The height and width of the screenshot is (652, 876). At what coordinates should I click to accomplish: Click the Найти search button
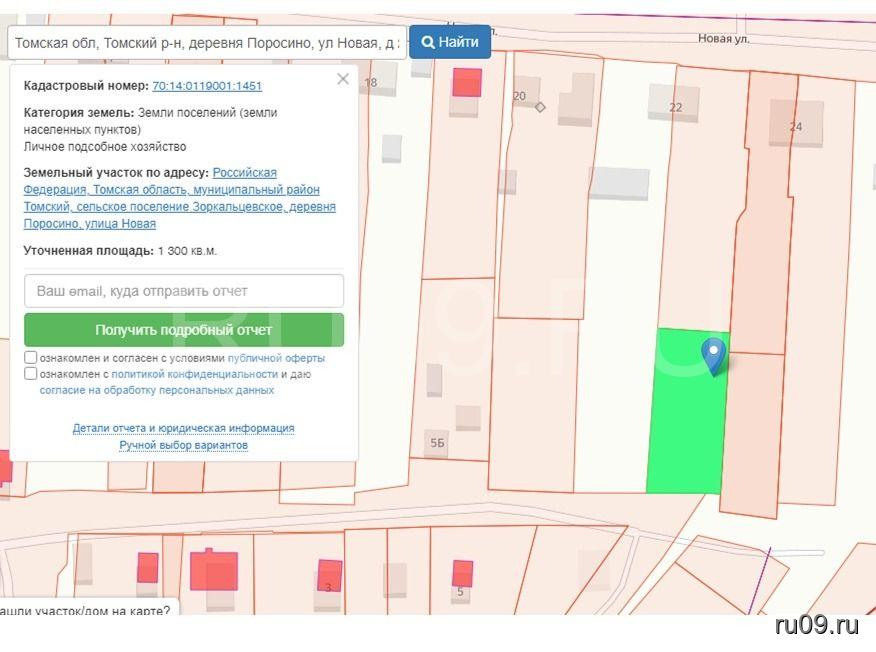click(450, 42)
